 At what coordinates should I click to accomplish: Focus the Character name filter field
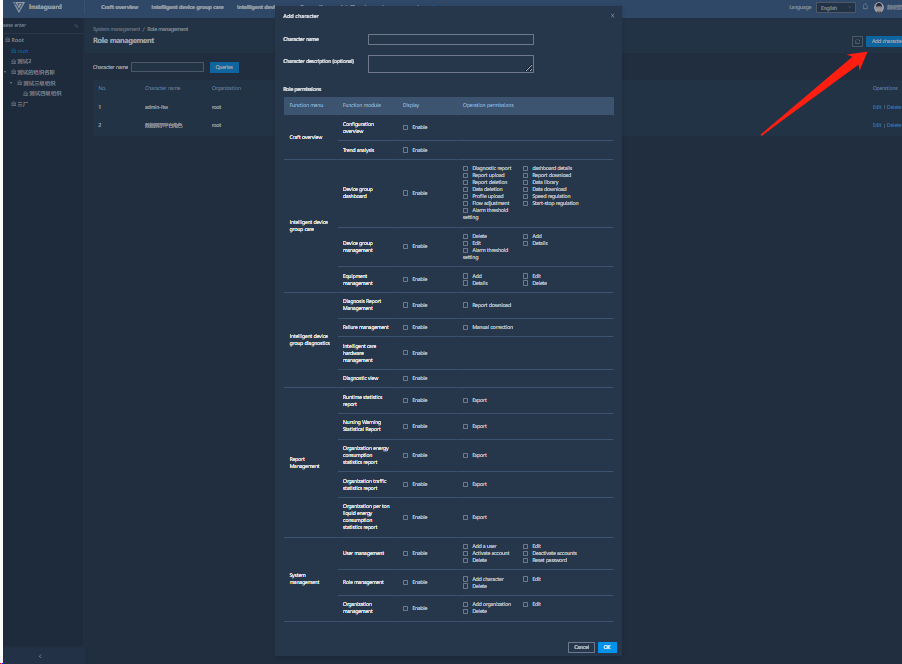(167, 67)
